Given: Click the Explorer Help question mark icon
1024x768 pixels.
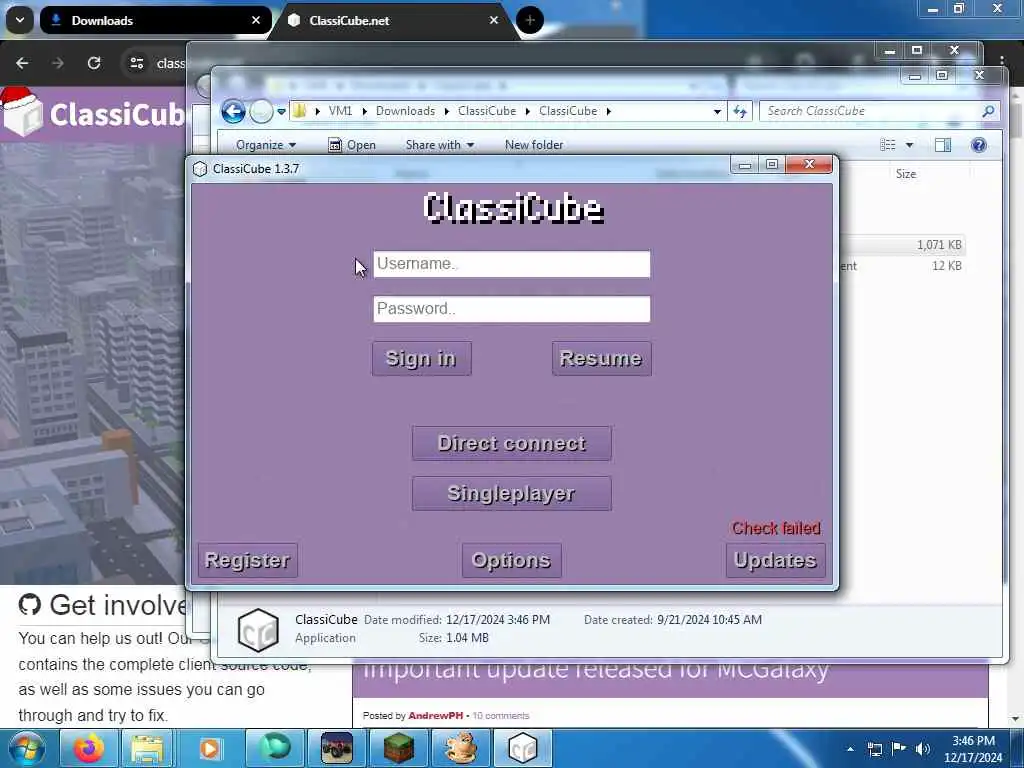Looking at the screenshot, I should click(978, 145).
